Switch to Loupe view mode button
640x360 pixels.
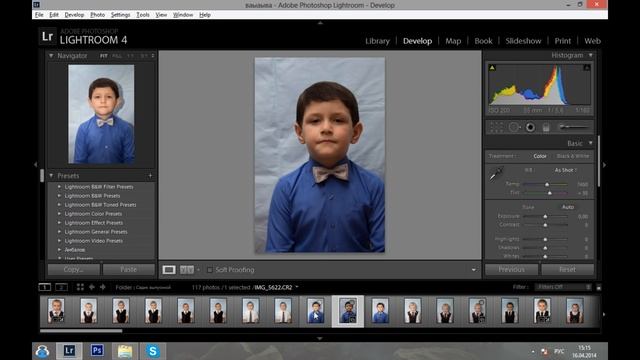point(169,270)
